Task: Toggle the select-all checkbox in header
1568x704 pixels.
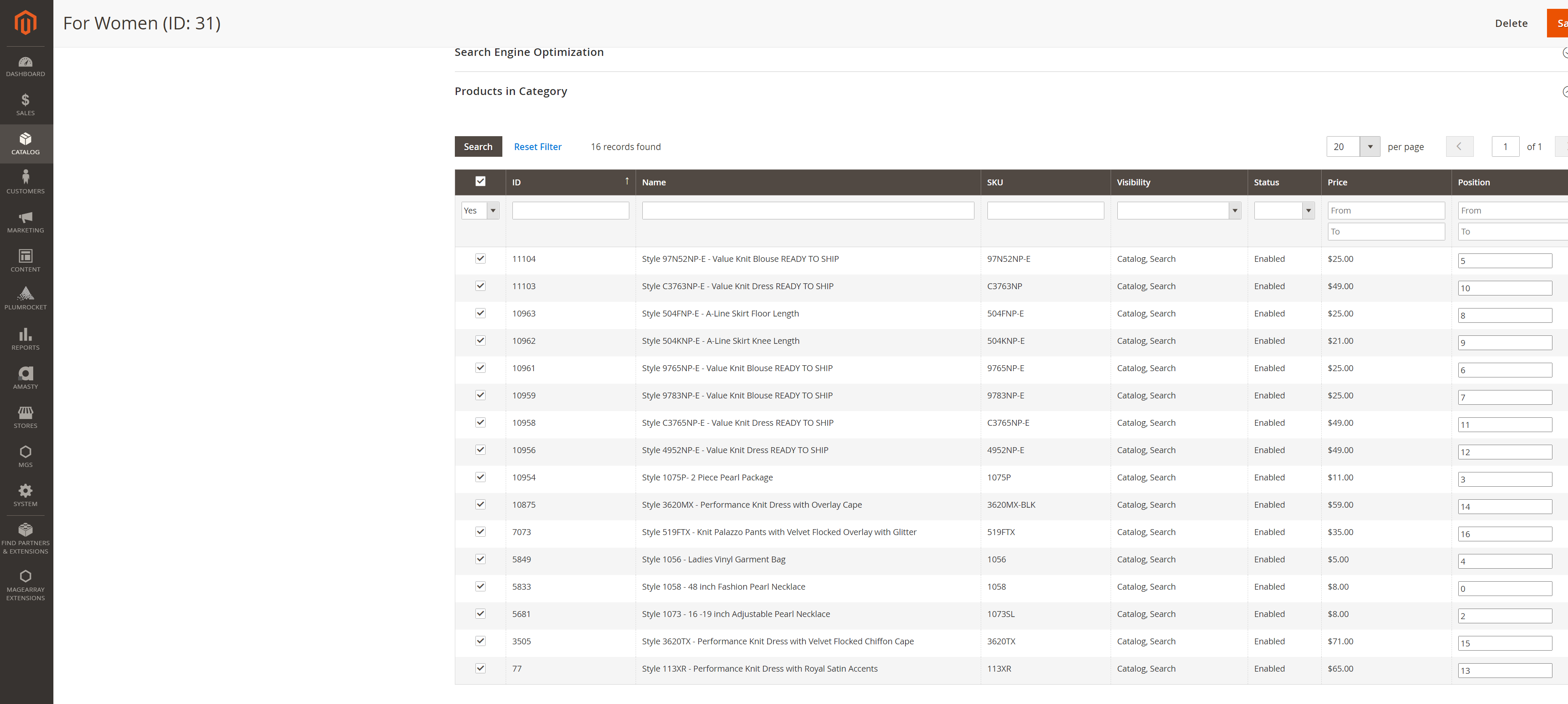Action: (x=480, y=181)
